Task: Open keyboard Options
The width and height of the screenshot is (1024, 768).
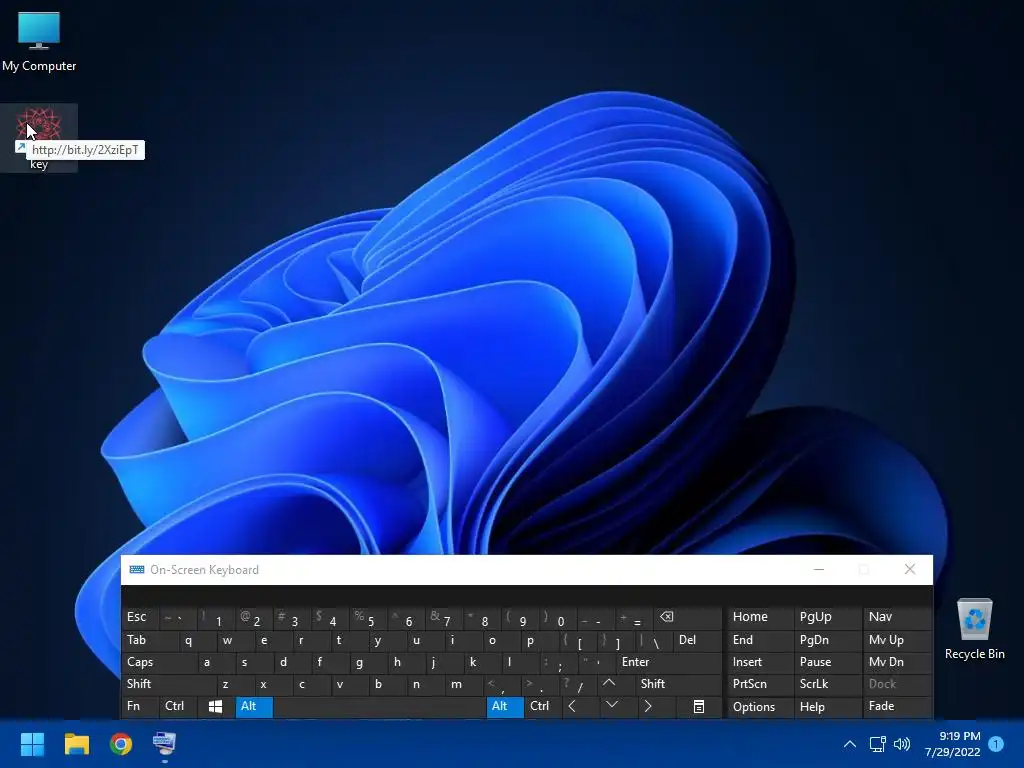Action: [x=760, y=707]
